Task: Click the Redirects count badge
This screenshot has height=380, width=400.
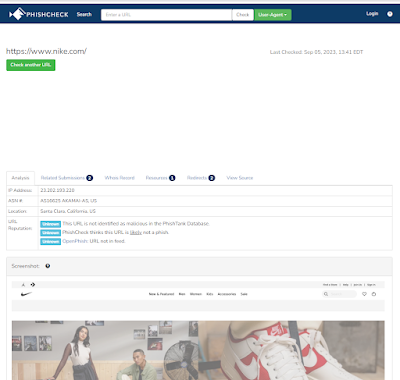Action: click(212, 178)
